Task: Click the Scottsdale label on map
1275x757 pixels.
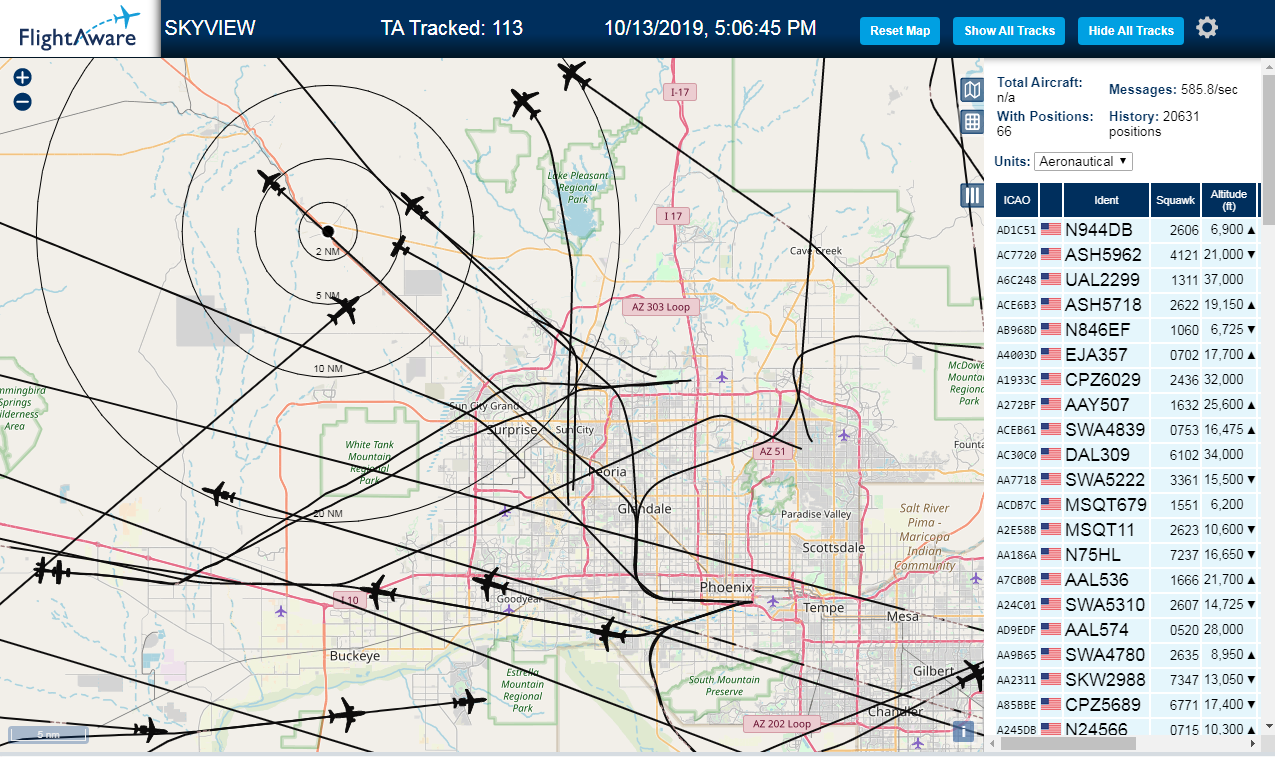Action: click(x=834, y=548)
